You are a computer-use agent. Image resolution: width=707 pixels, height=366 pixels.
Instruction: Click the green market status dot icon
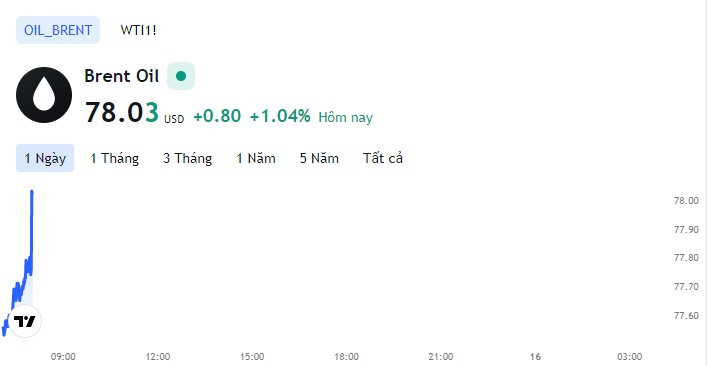coord(181,76)
